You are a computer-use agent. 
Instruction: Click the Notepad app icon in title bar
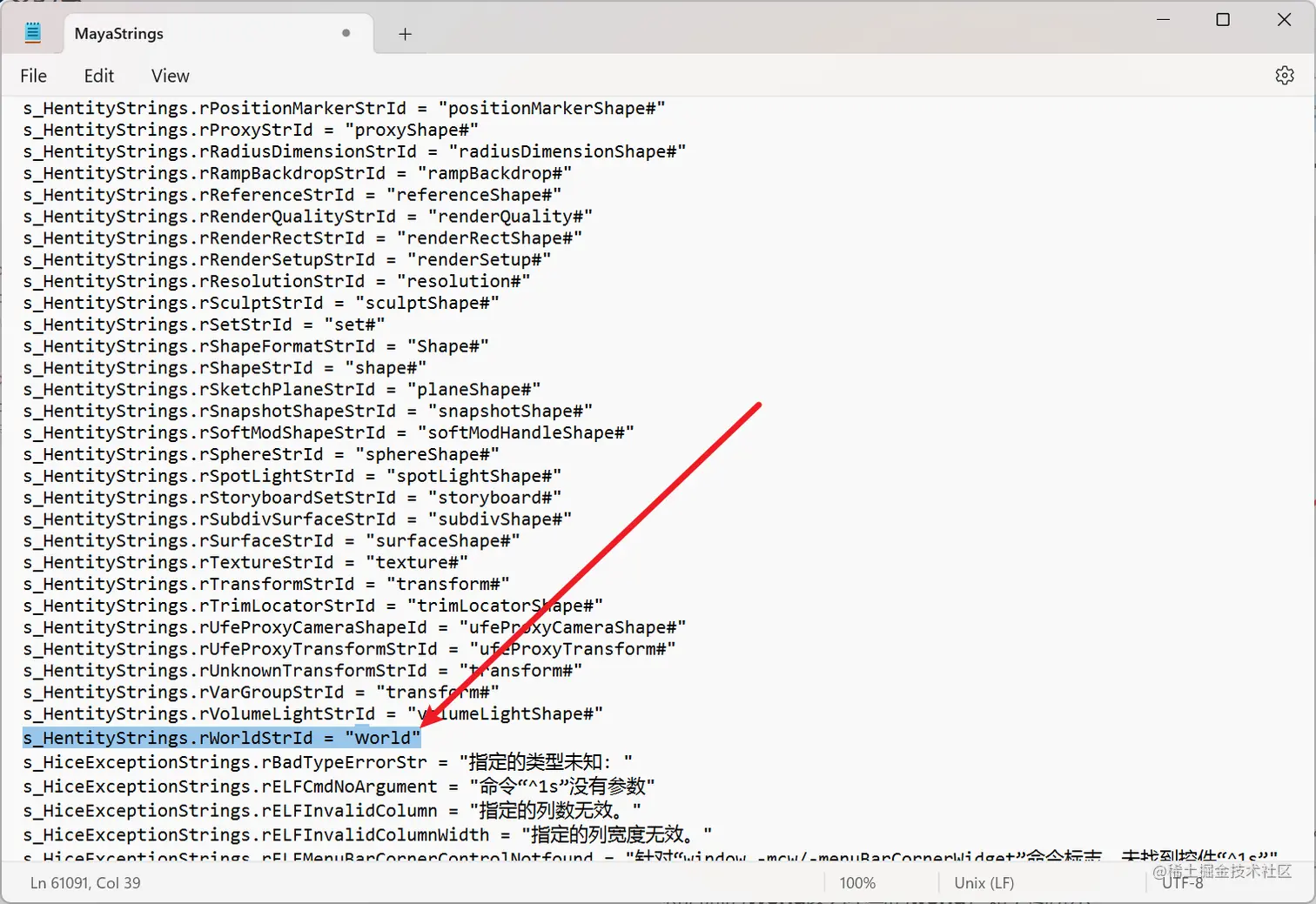(x=33, y=33)
